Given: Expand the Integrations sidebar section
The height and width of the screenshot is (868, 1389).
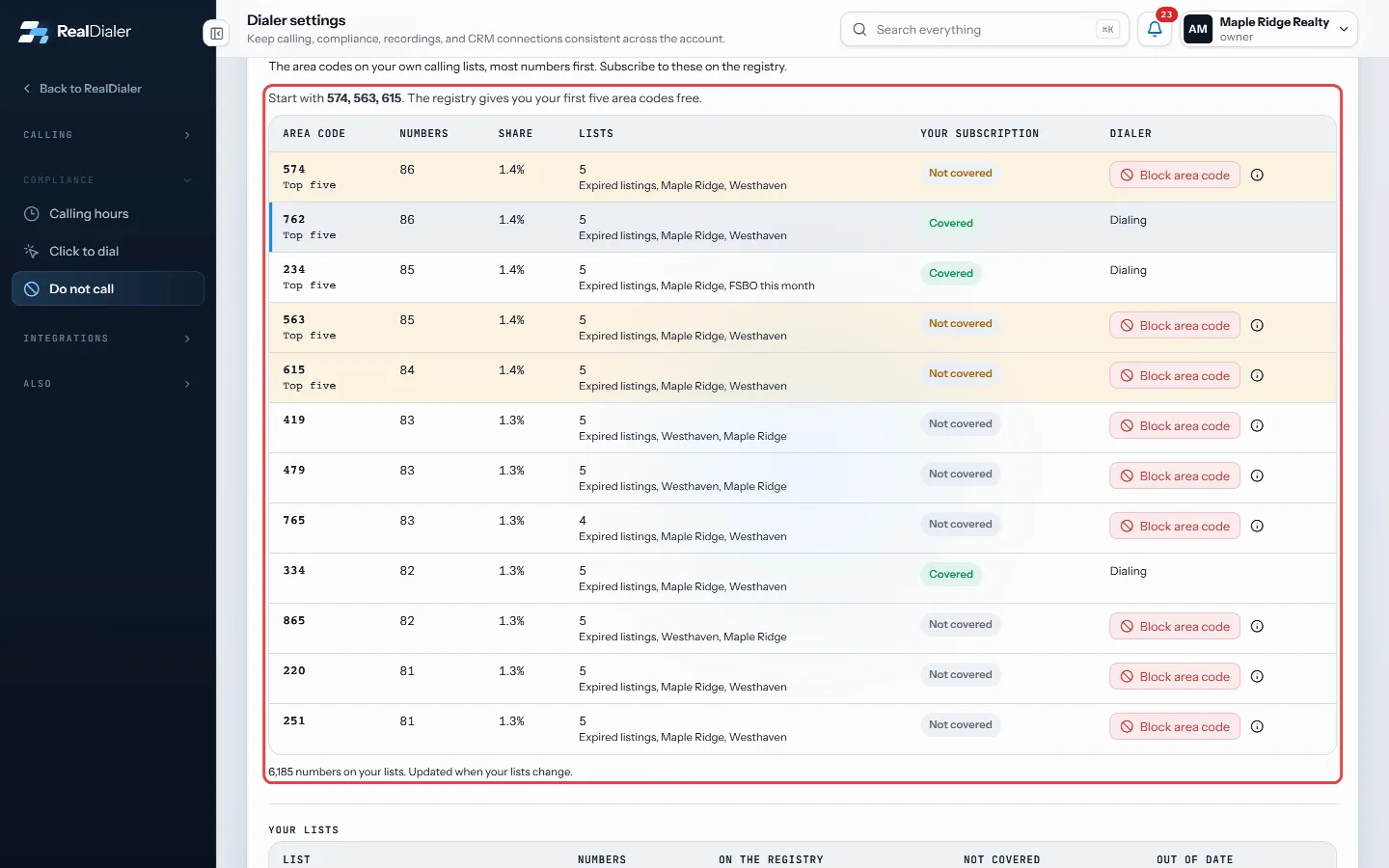Looking at the screenshot, I should [x=108, y=339].
